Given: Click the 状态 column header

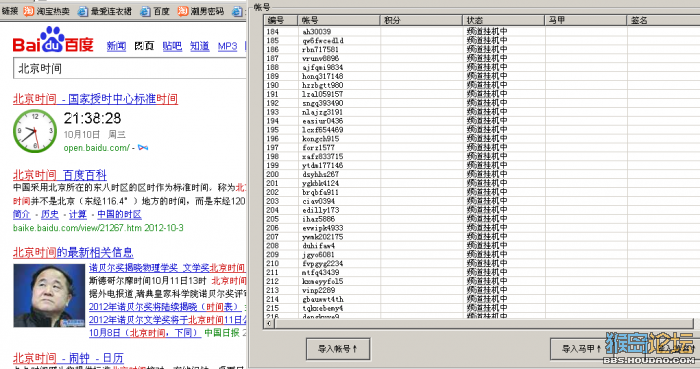Looking at the screenshot, I should (x=503, y=20).
